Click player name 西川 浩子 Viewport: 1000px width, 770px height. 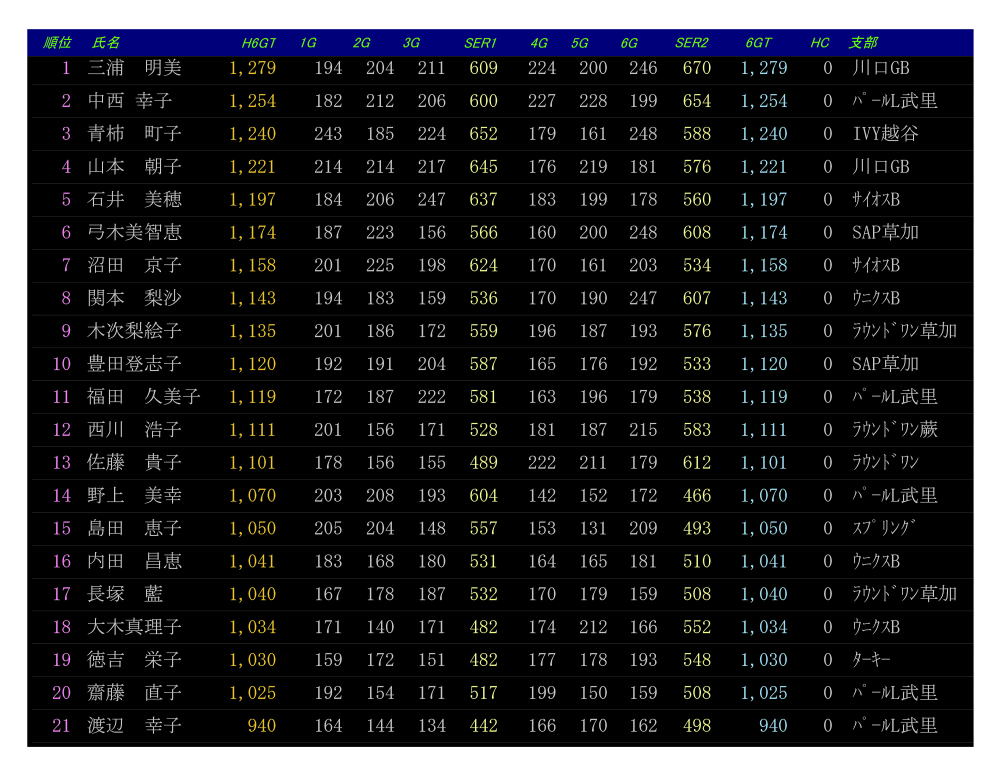point(135,429)
